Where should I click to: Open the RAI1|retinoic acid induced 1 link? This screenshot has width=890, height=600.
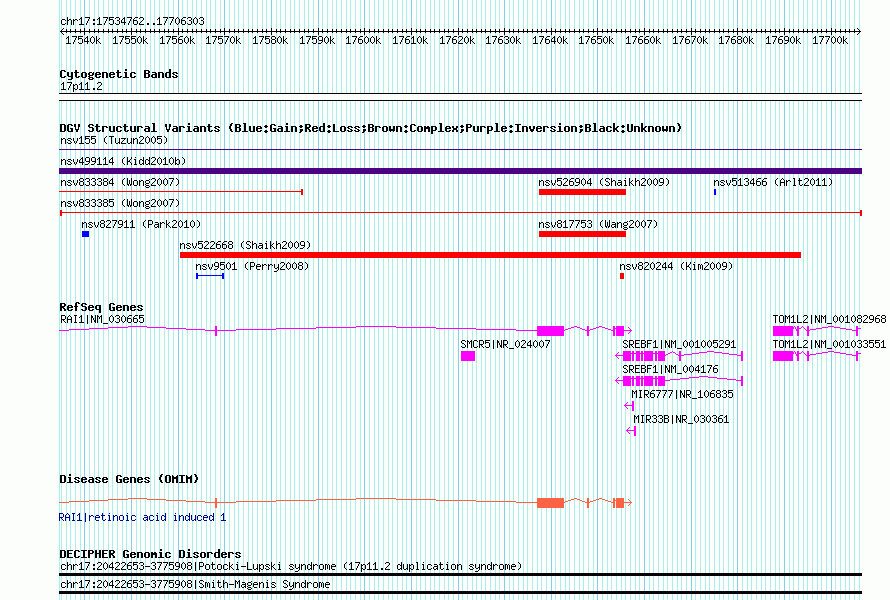click(x=142, y=517)
